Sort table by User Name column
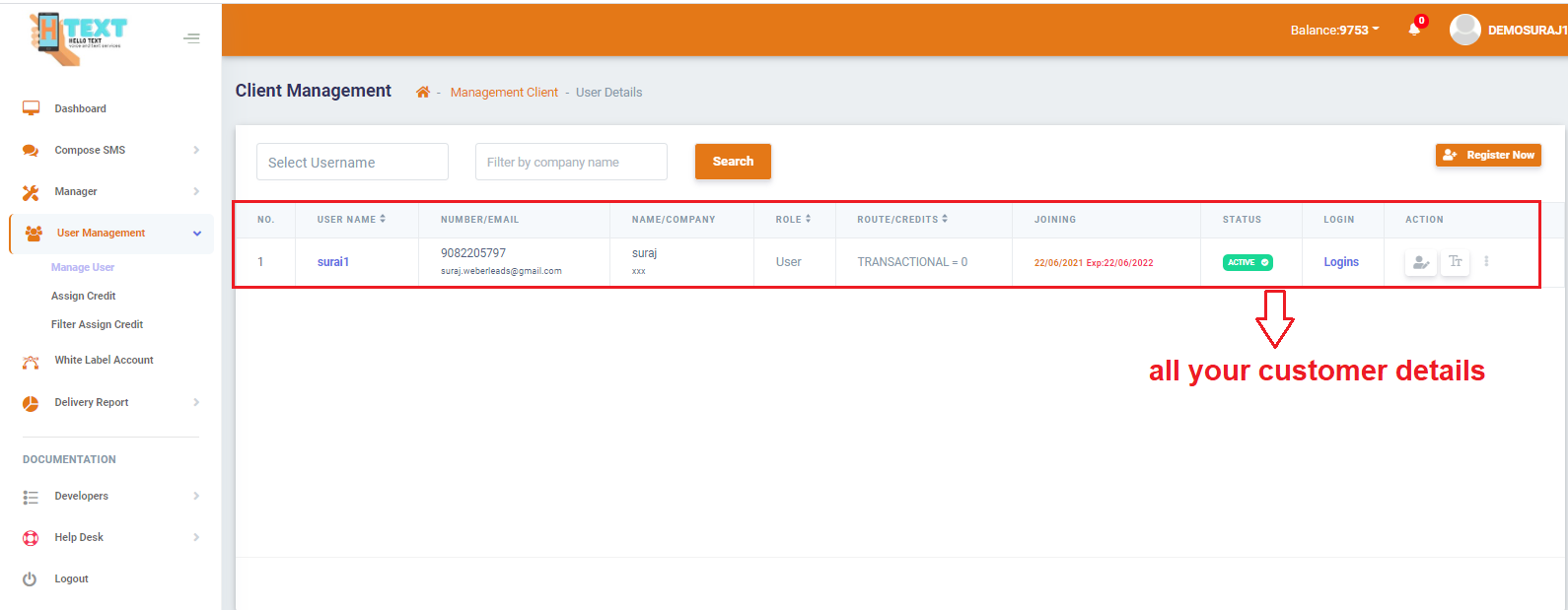 [351, 220]
